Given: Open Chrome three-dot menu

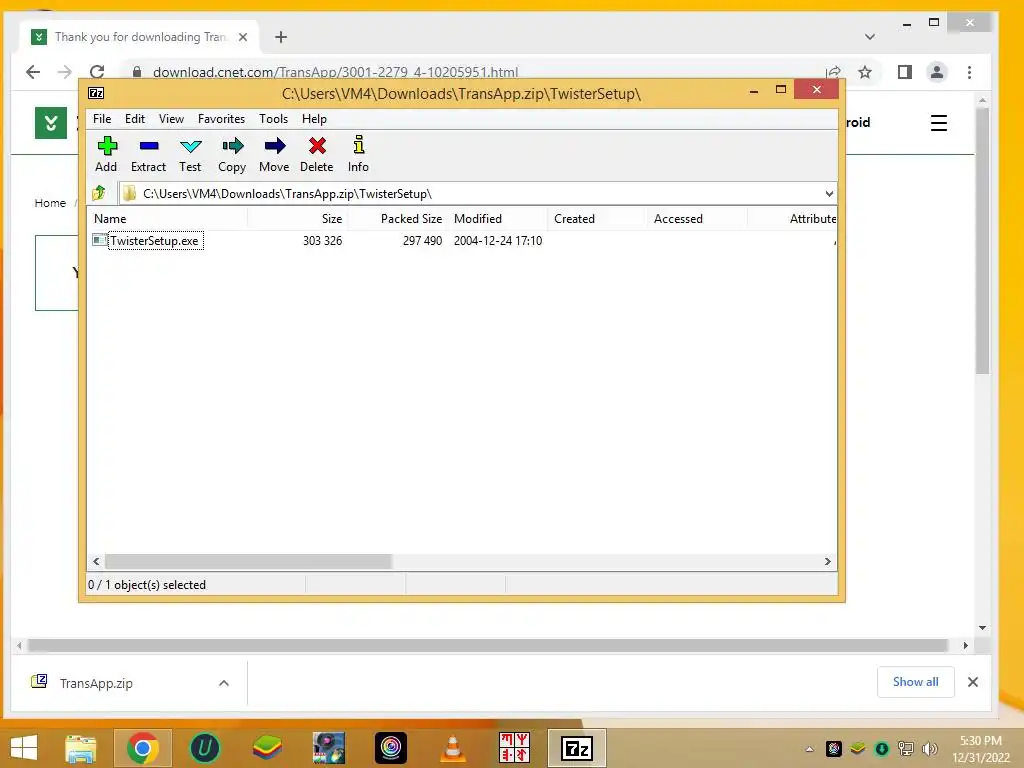Looking at the screenshot, I should 969,72.
